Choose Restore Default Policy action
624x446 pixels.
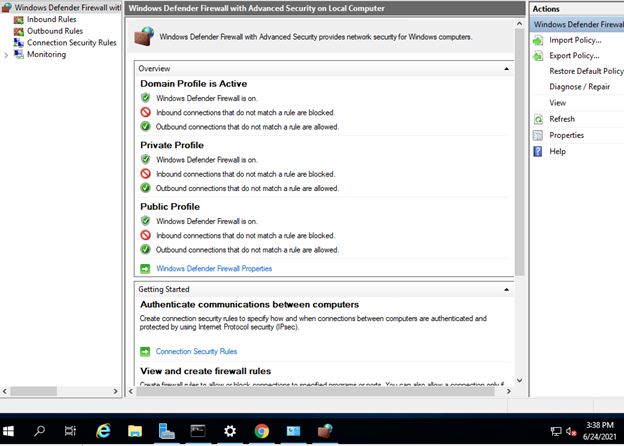click(586, 71)
